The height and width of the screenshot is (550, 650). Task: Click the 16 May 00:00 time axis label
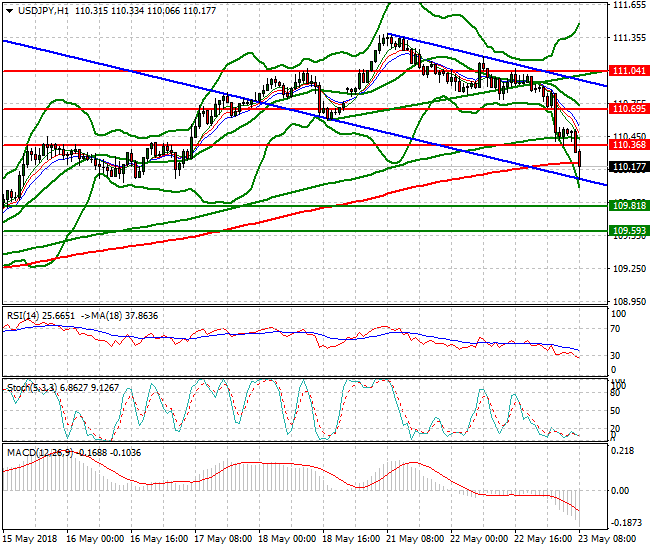pos(95,539)
